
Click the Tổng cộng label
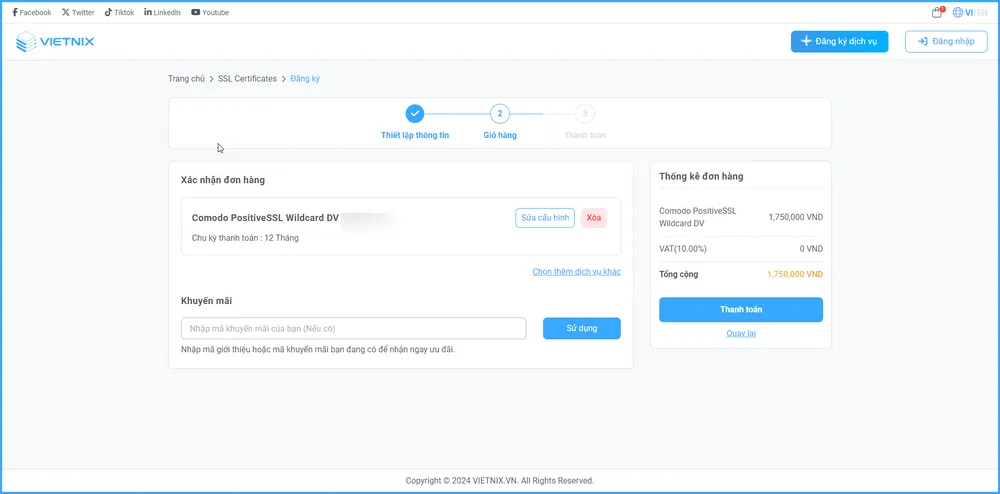[679, 275]
